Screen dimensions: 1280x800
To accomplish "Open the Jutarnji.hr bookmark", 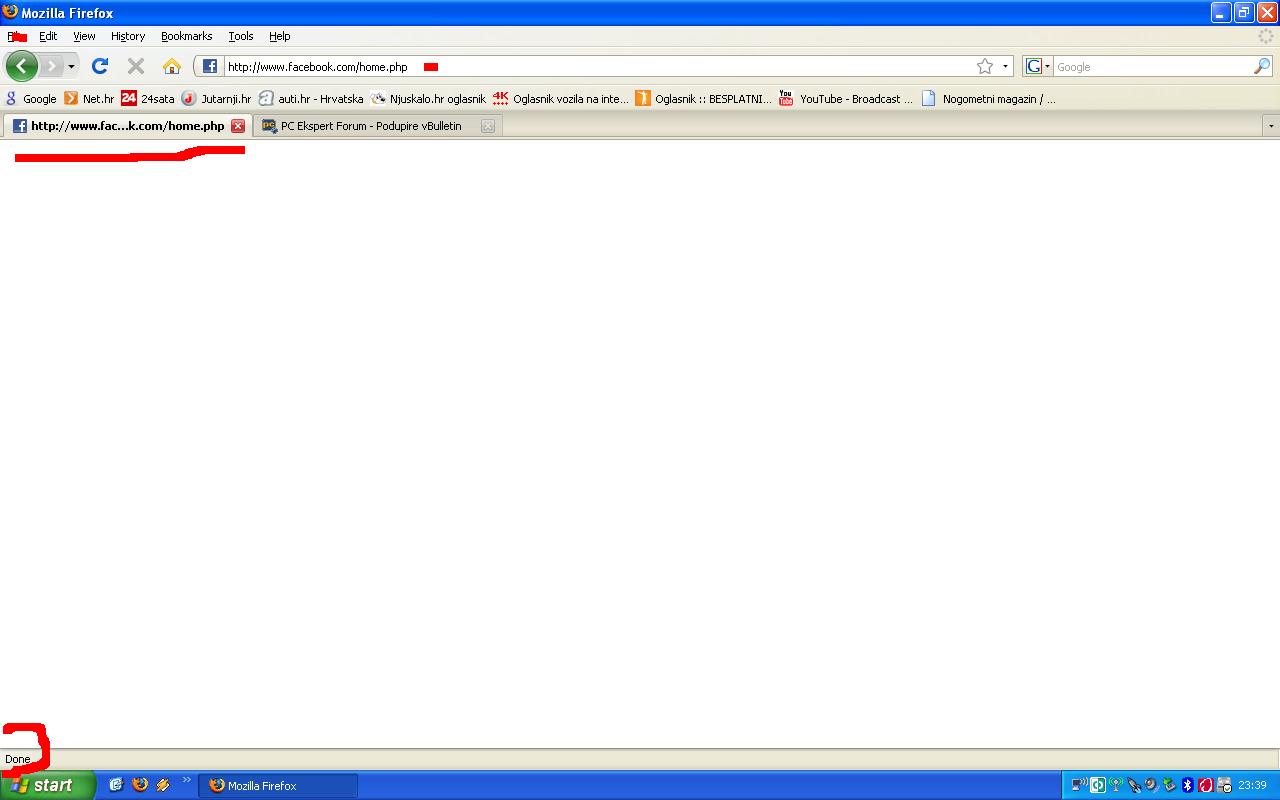I will coord(216,99).
